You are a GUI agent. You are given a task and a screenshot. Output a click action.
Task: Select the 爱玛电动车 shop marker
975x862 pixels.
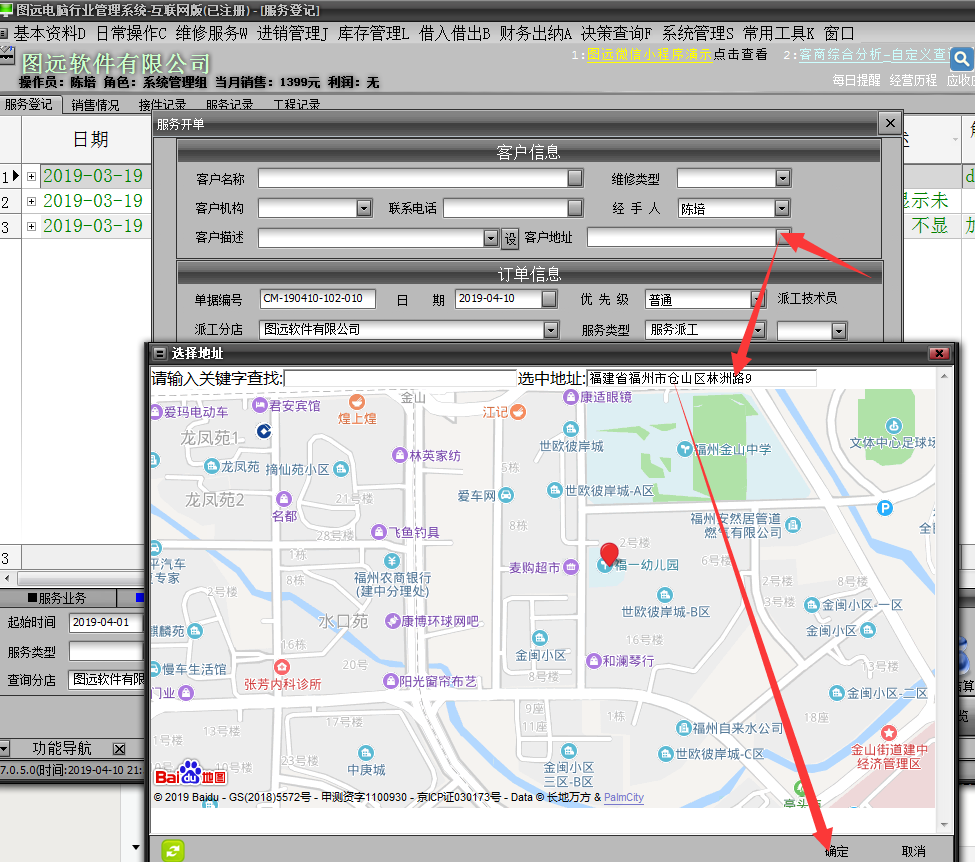[x=156, y=412]
